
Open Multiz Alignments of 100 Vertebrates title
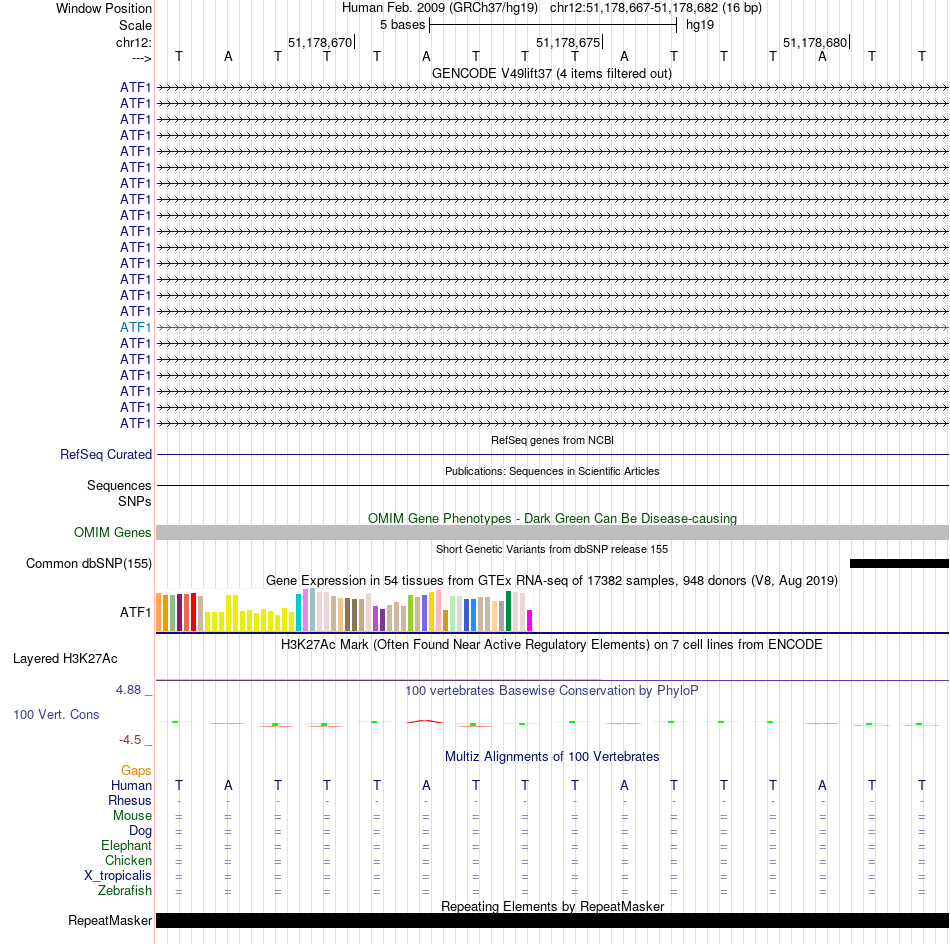552,757
